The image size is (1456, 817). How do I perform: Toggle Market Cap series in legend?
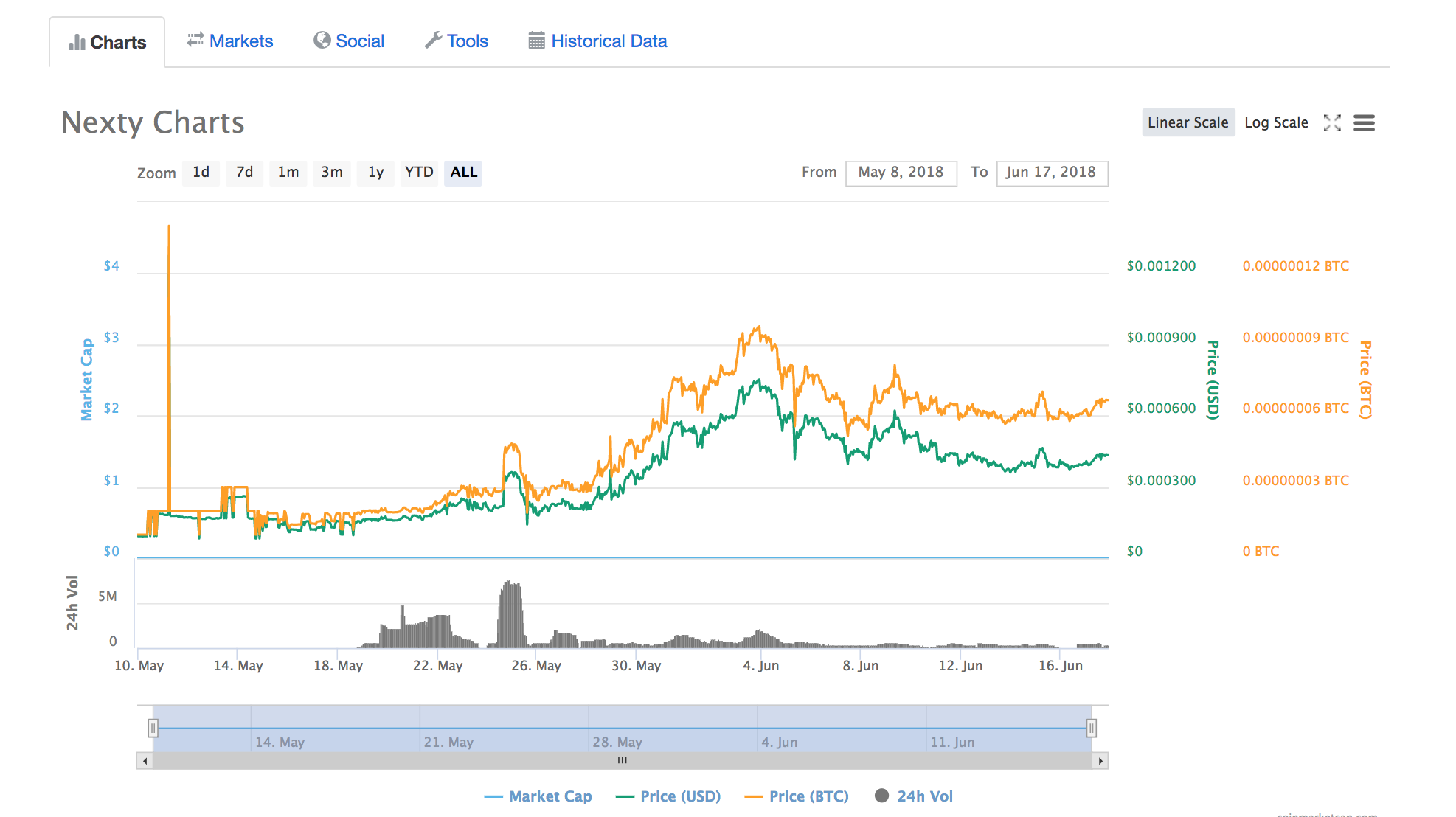[x=550, y=796]
